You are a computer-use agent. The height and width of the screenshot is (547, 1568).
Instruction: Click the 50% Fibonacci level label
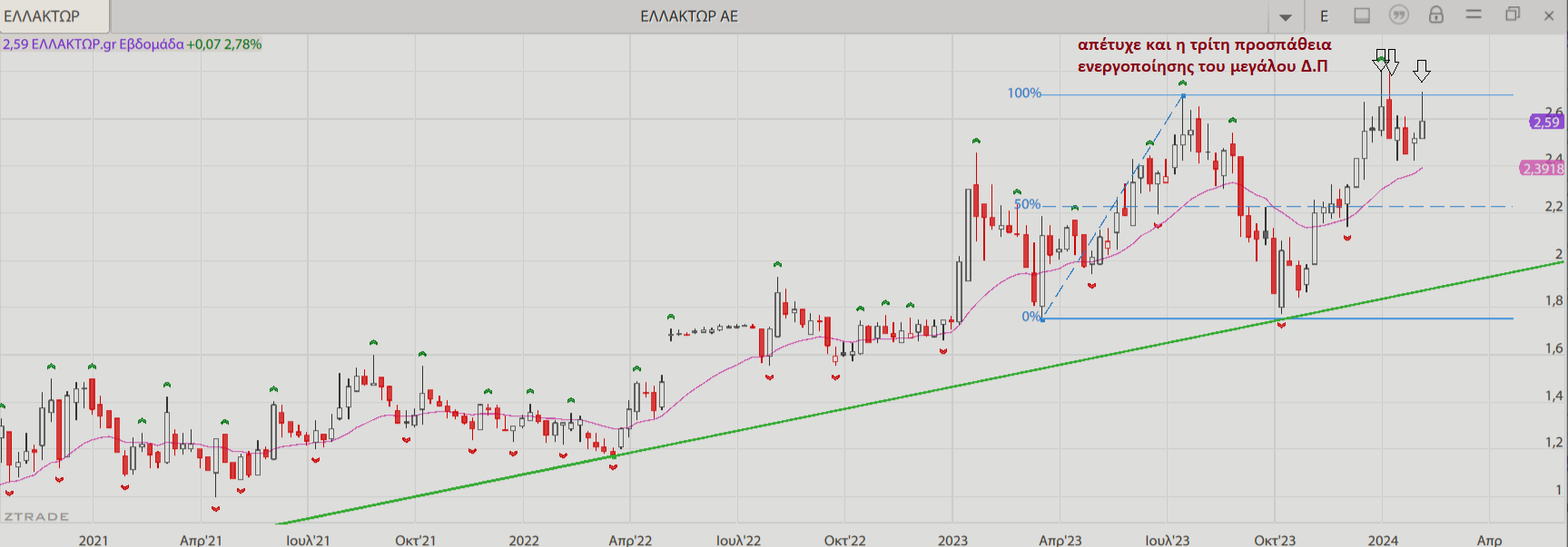pos(1027,205)
